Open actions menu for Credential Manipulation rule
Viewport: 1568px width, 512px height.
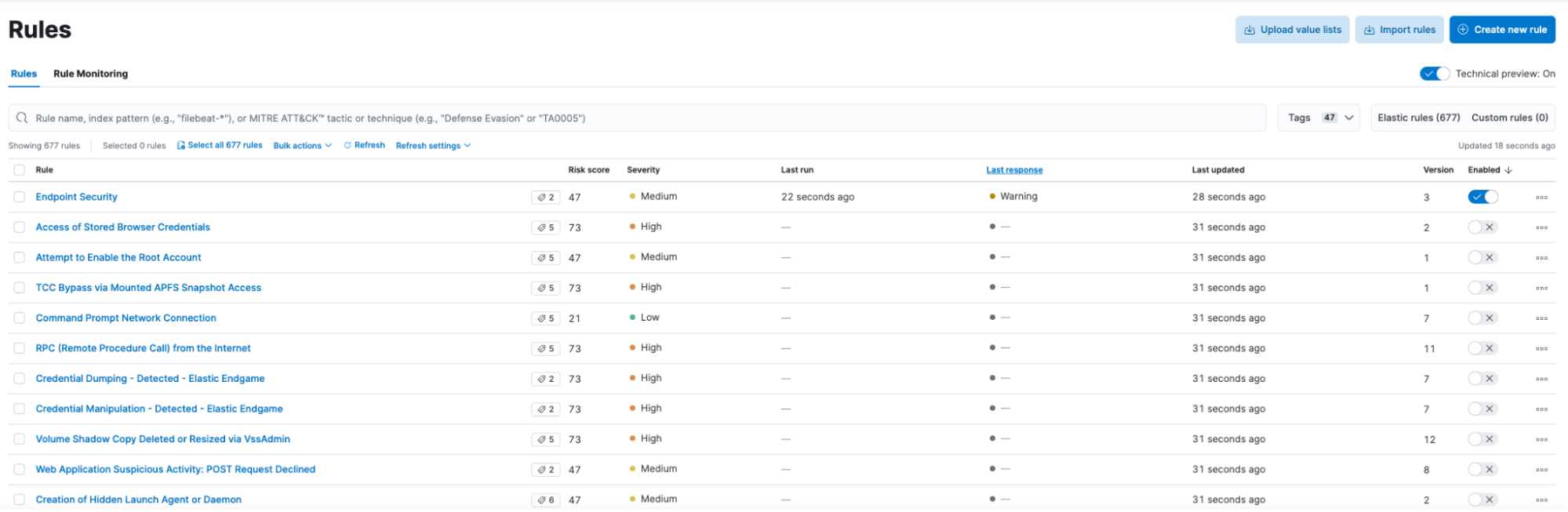click(x=1541, y=409)
